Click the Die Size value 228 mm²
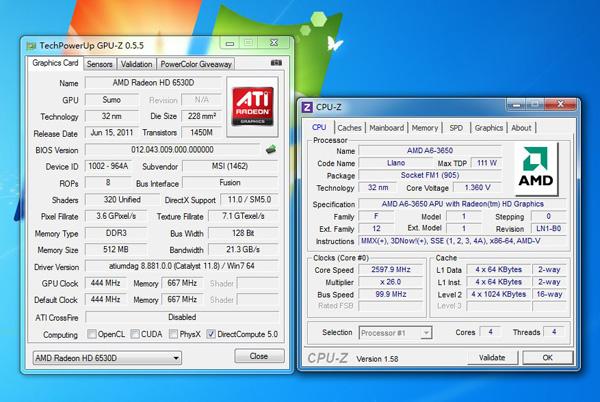This screenshot has height=402, width=600. pyautogui.click(x=202, y=116)
